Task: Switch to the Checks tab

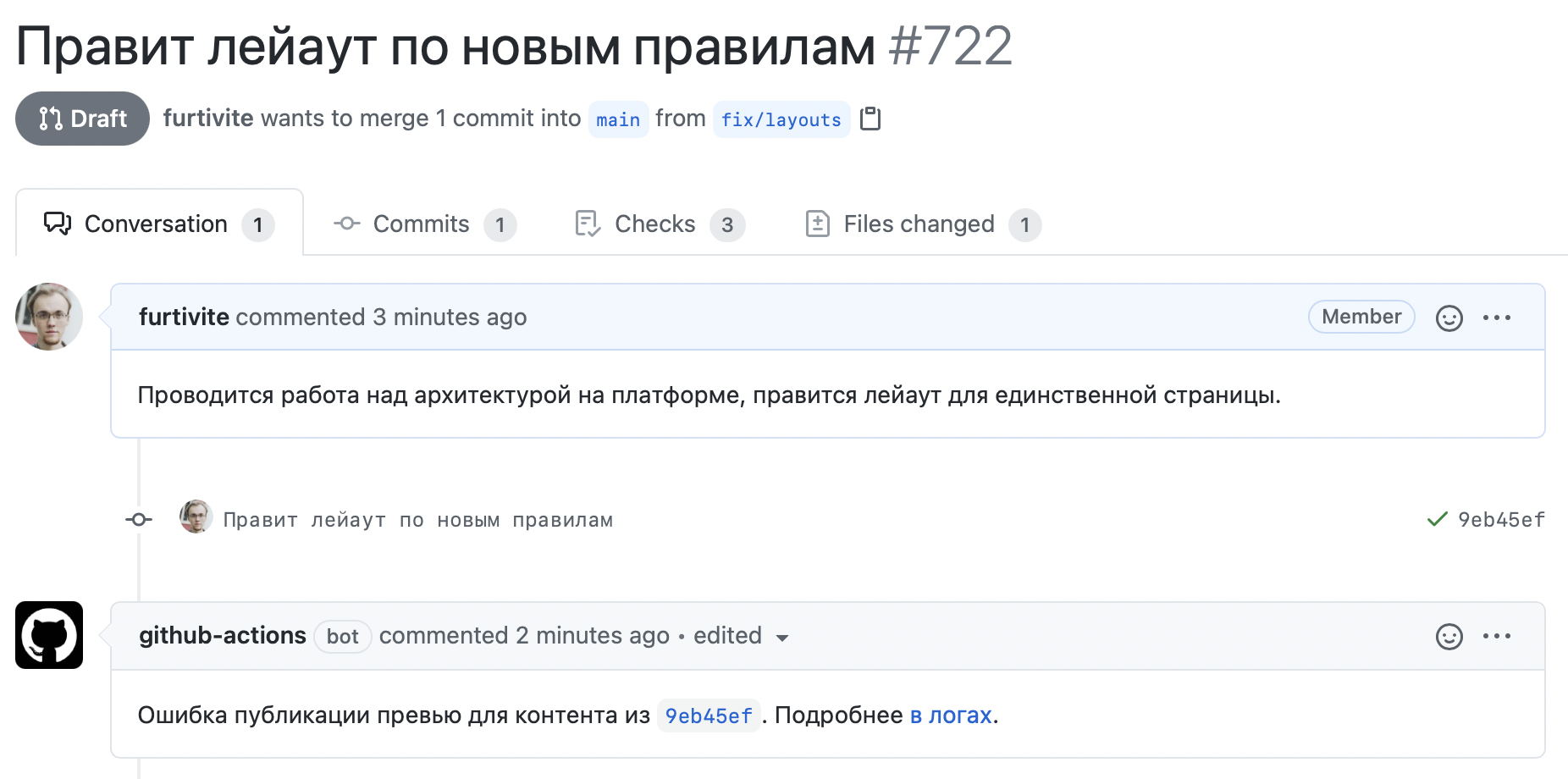Action: pyautogui.click(x=655, y=224)
